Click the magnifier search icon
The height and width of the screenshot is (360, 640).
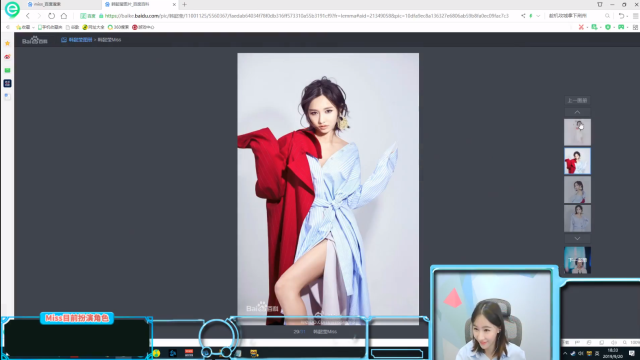607,16
